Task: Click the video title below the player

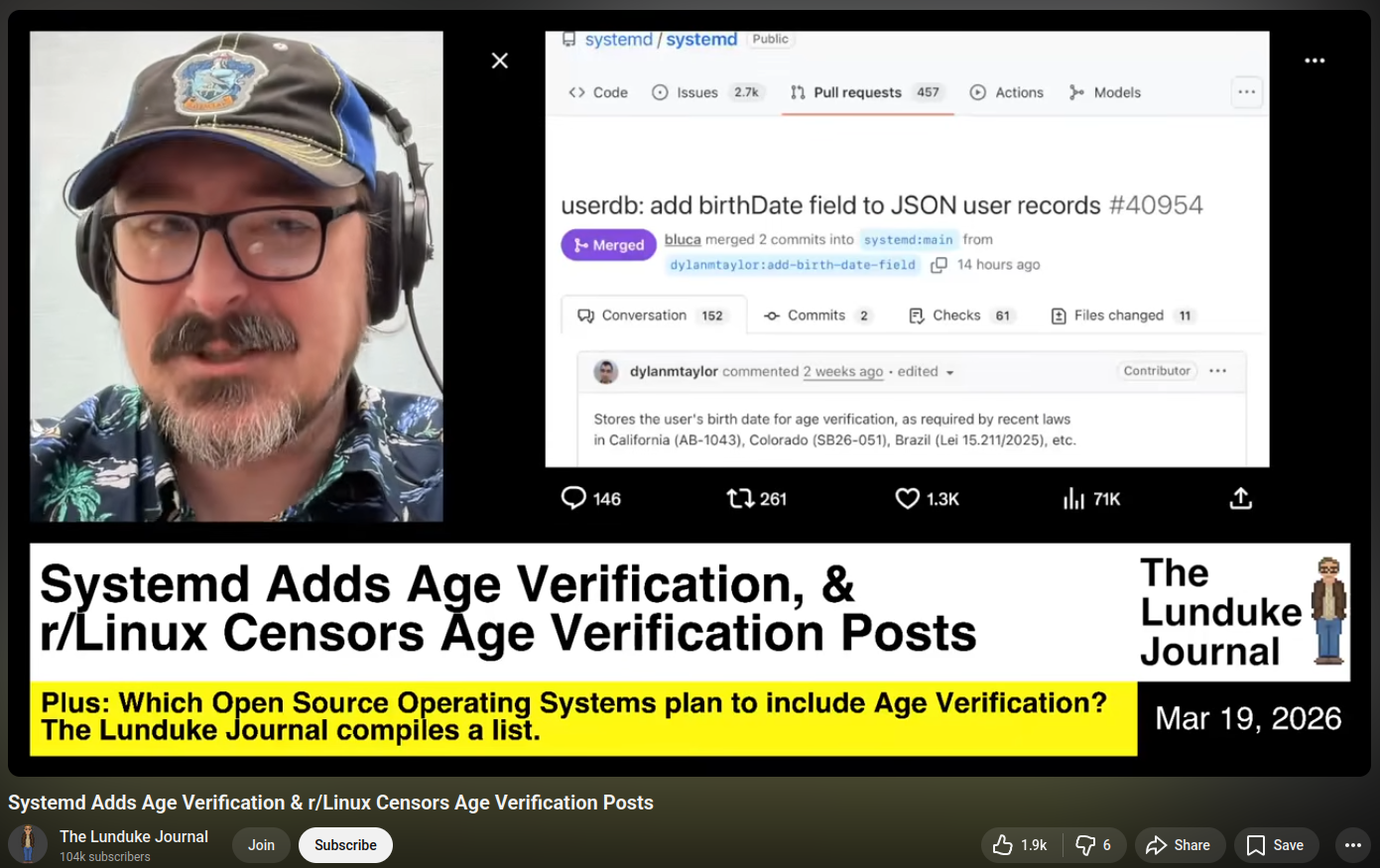Action: 330,803
